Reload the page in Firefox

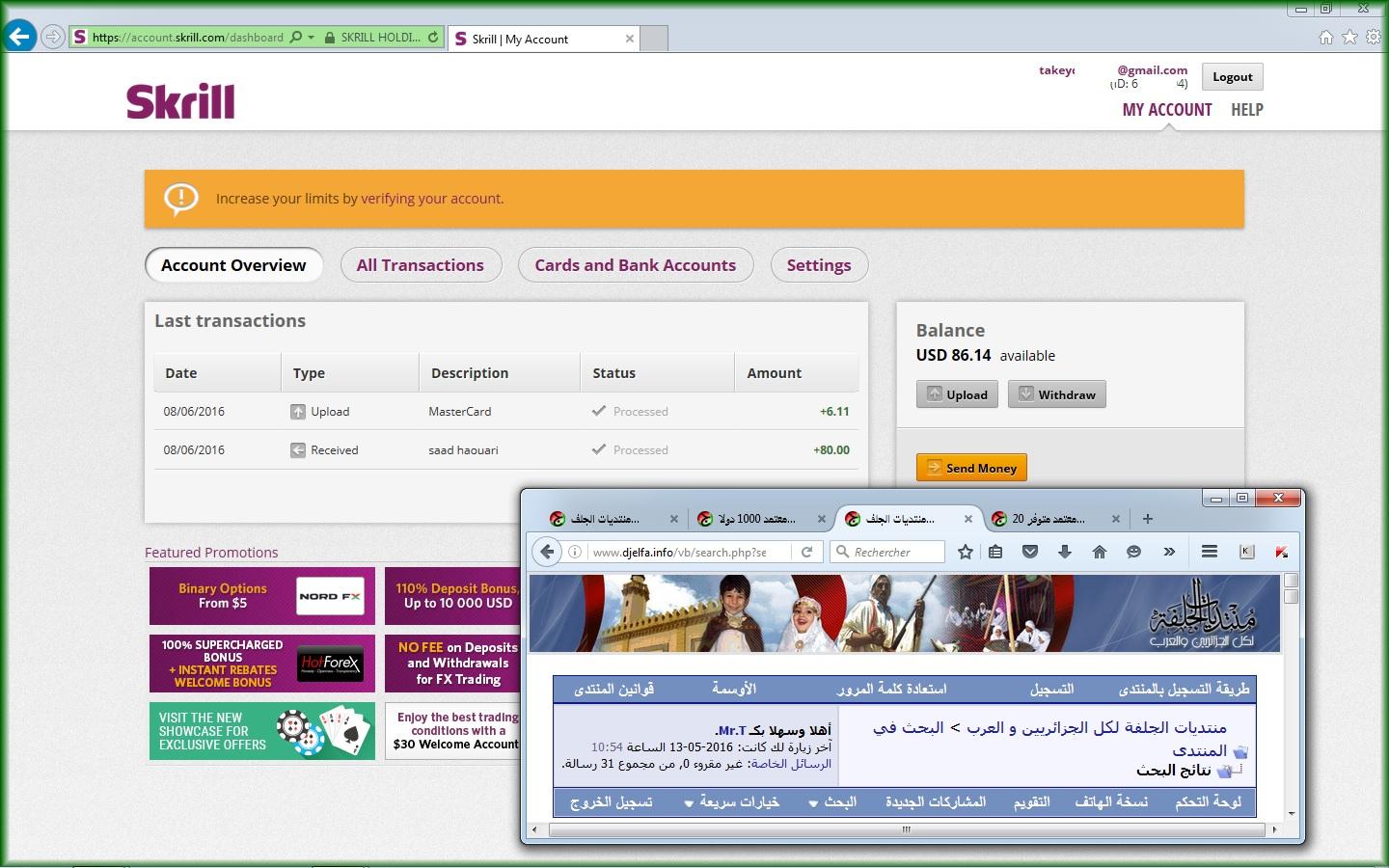[x=806, y=552]
